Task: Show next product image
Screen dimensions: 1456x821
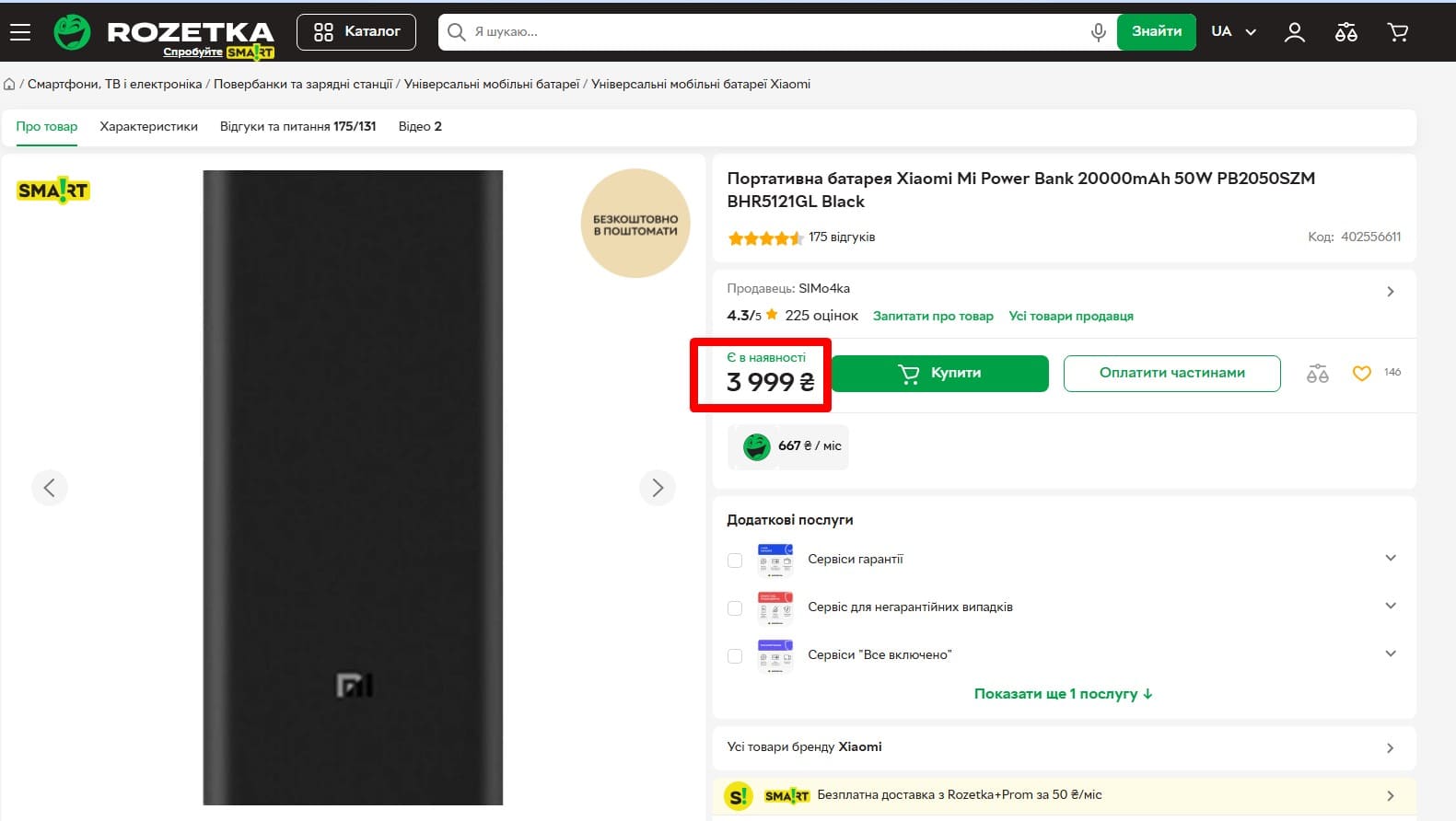Action: [x=657, y=488]
